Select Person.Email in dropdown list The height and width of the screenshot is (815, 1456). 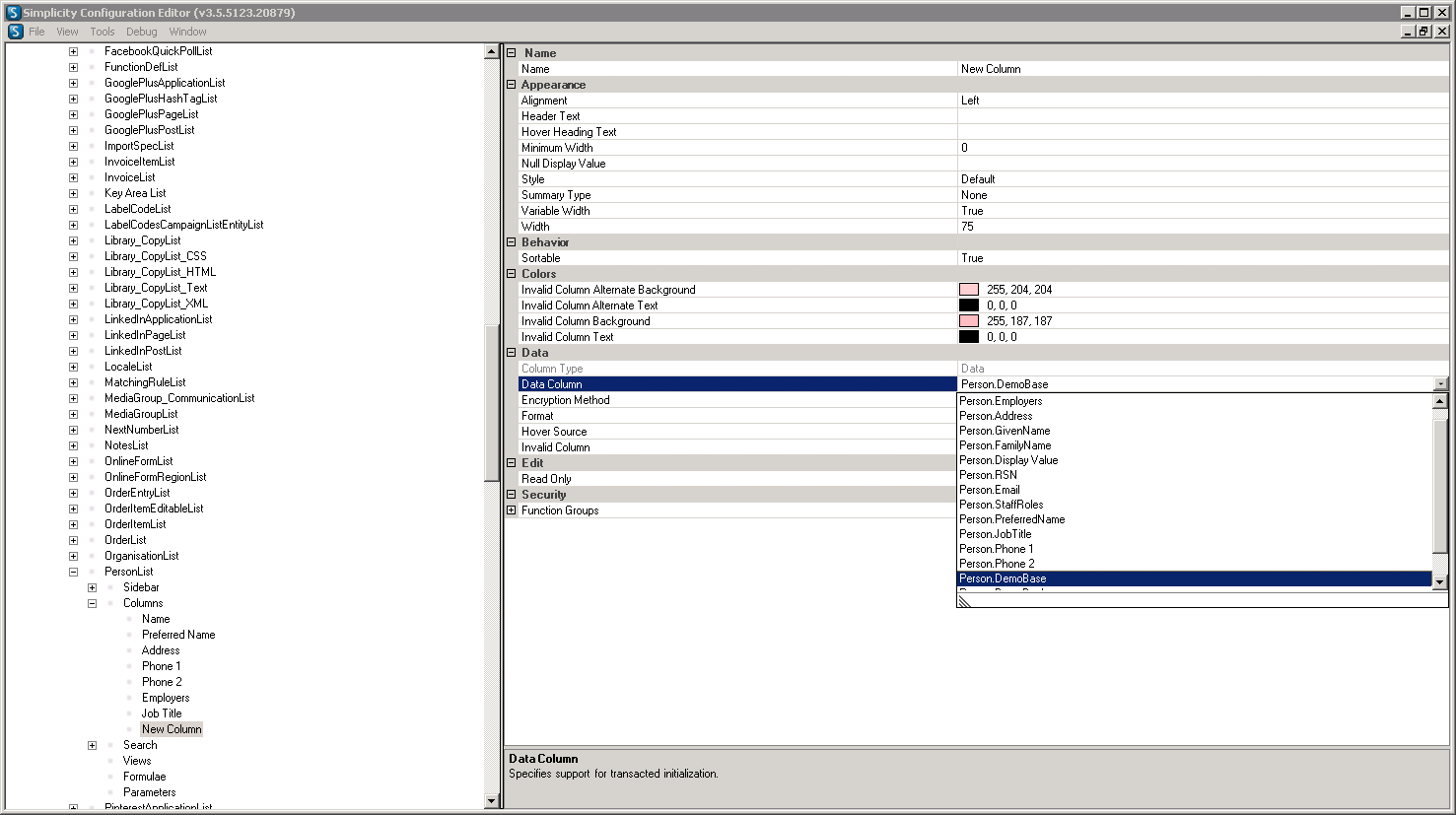pyautogui.click(x=1194, y=490)
